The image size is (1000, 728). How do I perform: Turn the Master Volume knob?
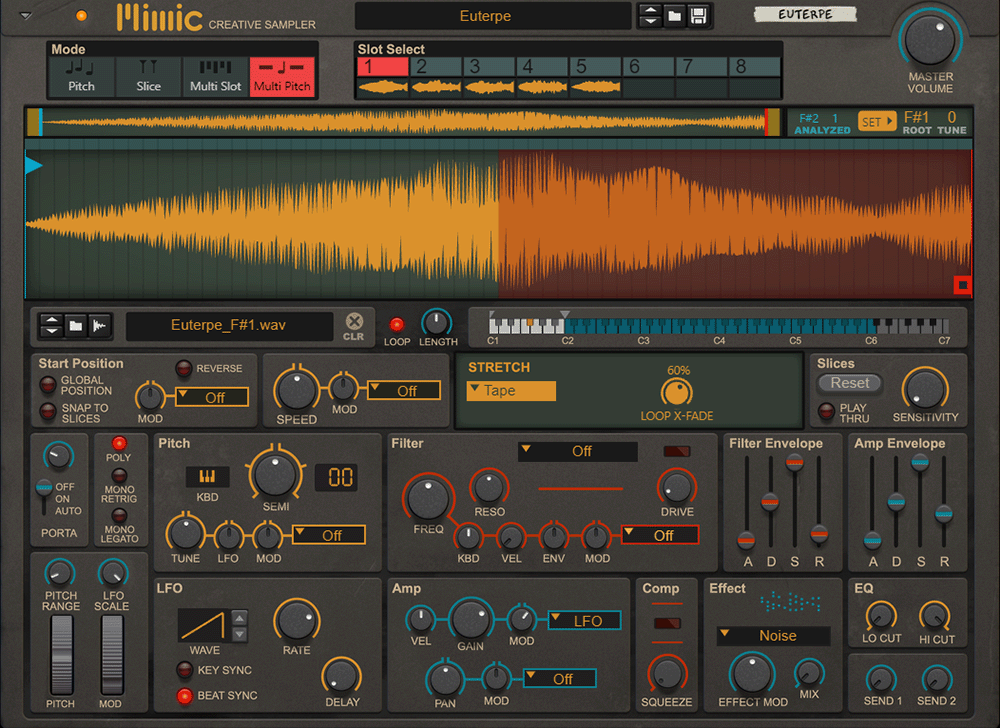930,39
